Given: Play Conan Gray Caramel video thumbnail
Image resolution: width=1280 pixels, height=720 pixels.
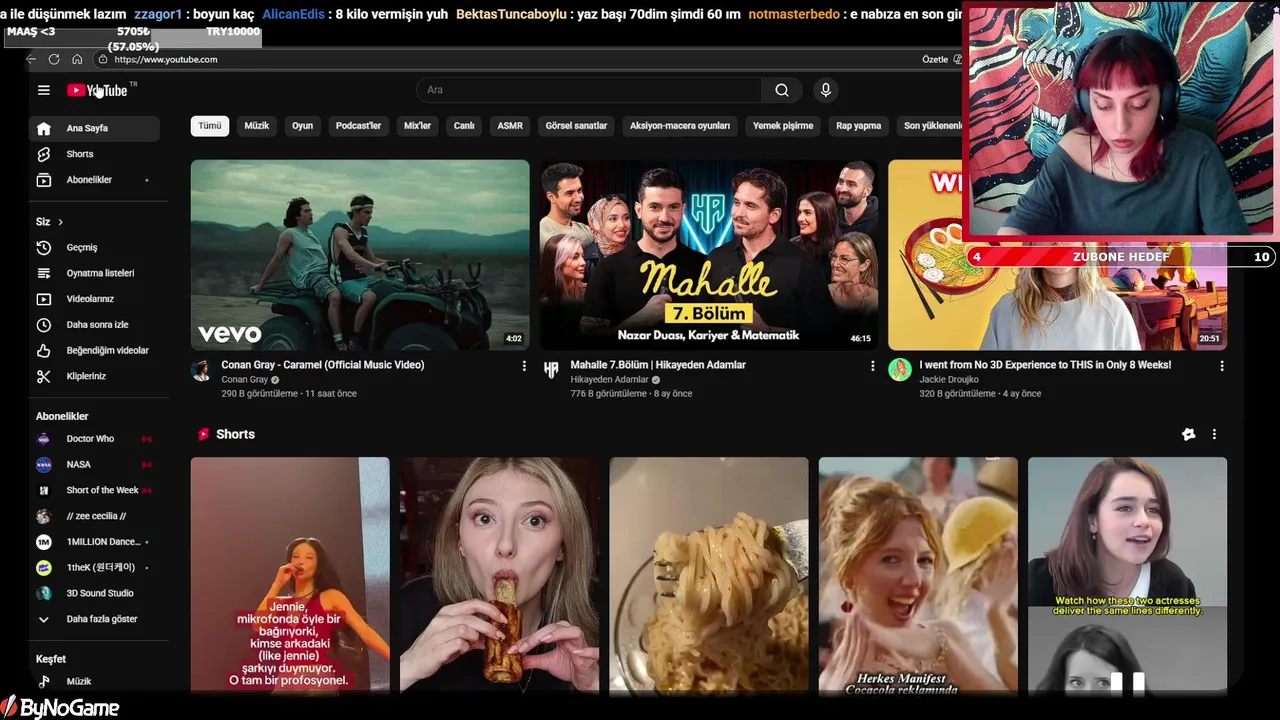Looking at the screenshot, I should click(x=360, y=255).
